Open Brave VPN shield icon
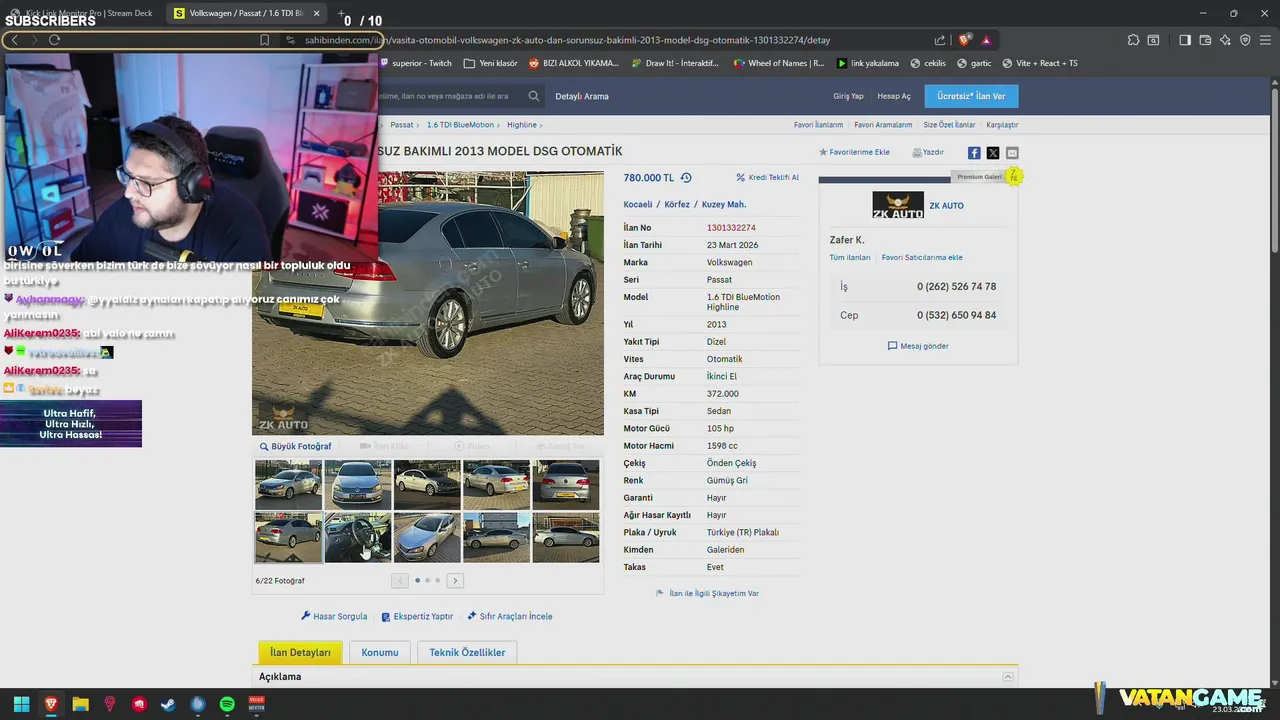This screenshot has height=720, width=1280. (x=1245, y=40)
